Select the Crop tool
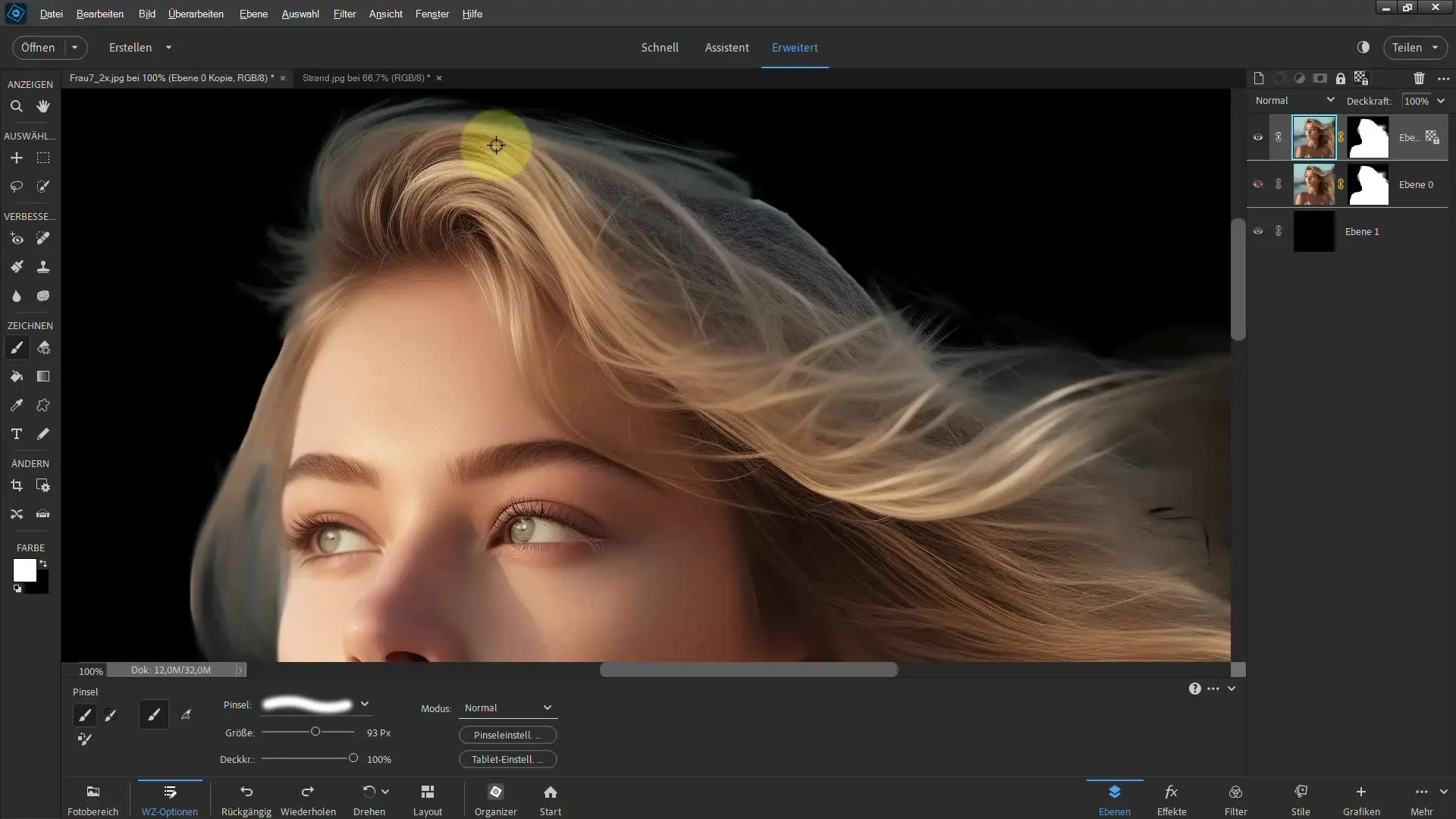Viewport: 1456px width, 819px height. (16, 485)
